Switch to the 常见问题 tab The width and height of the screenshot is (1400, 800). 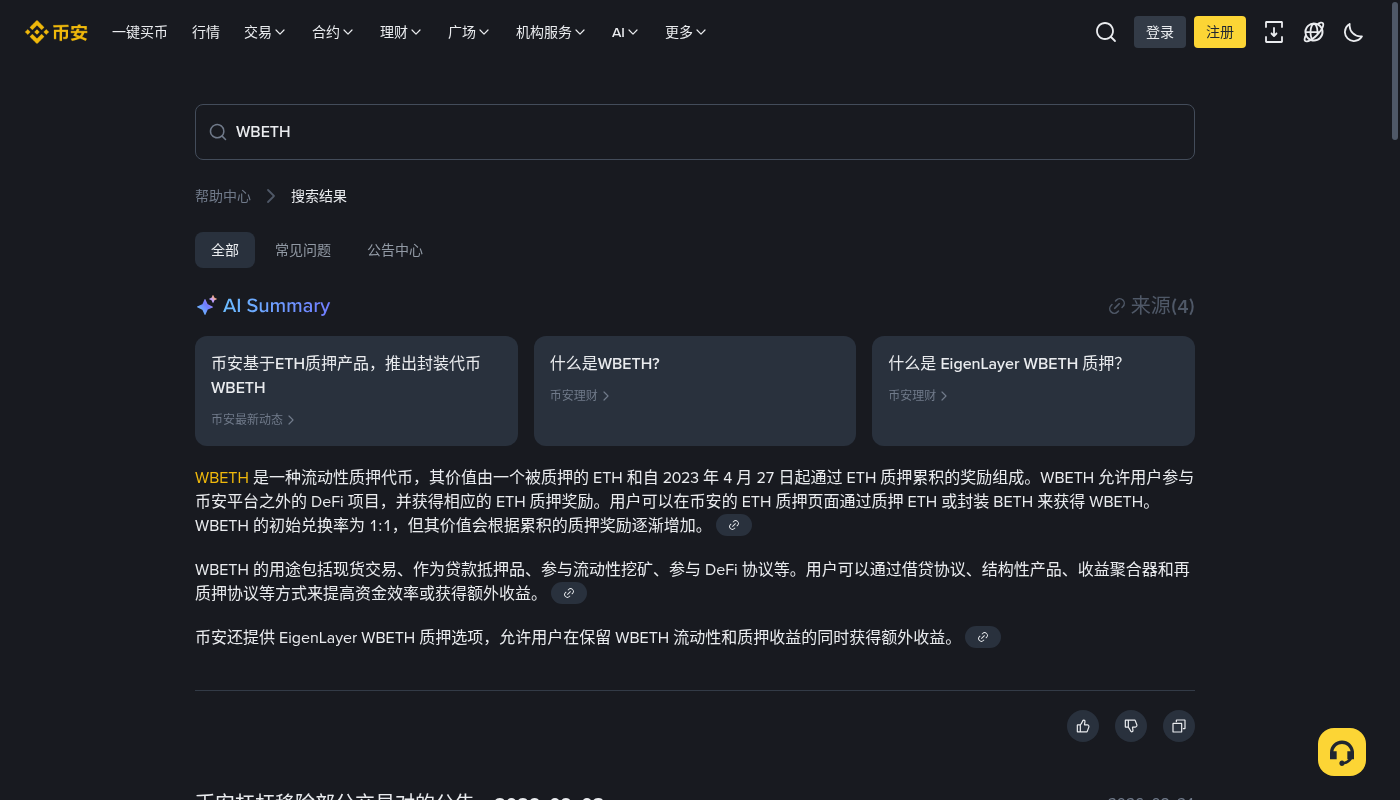(x=303, y=250)
